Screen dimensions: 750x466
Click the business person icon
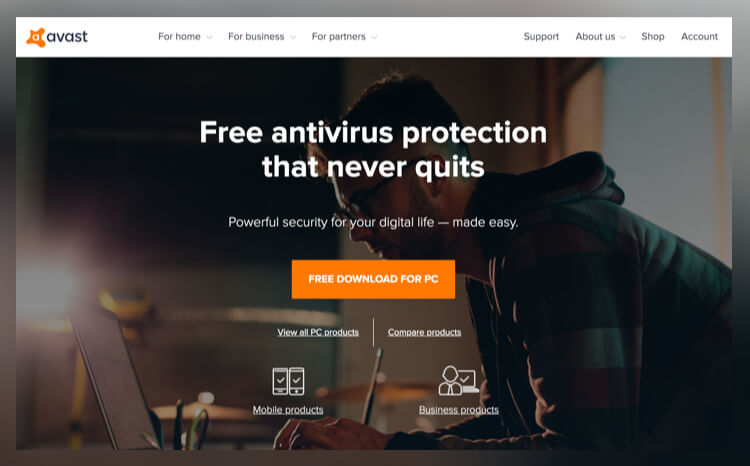click(x=458, y=380)
